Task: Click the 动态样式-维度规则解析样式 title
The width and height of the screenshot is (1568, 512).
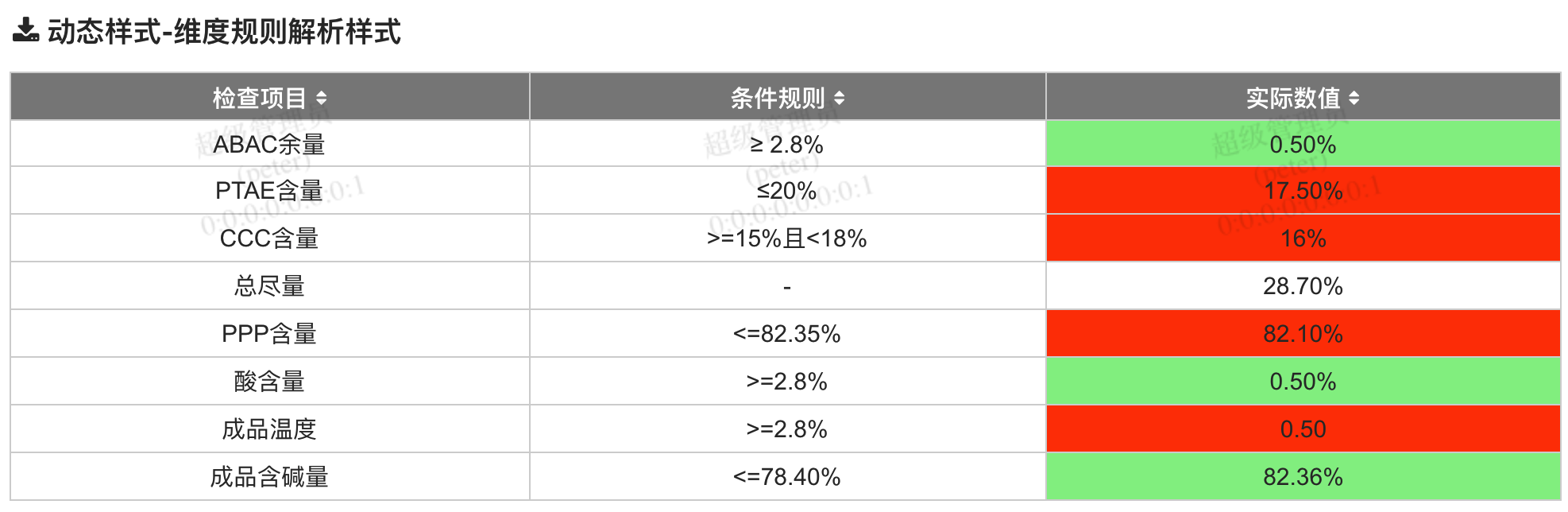Action: pyautogui.click(x=224, y=32)
